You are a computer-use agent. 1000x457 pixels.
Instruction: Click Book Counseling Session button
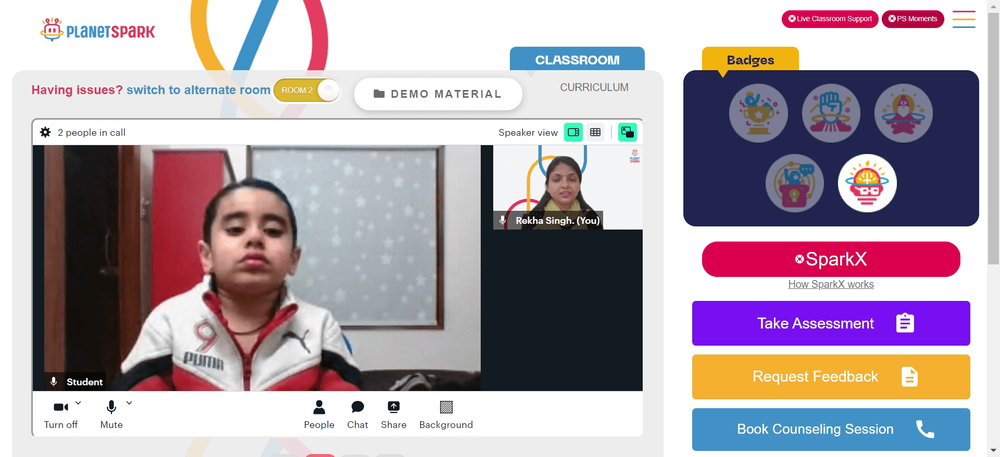click(x=831, y=429)
